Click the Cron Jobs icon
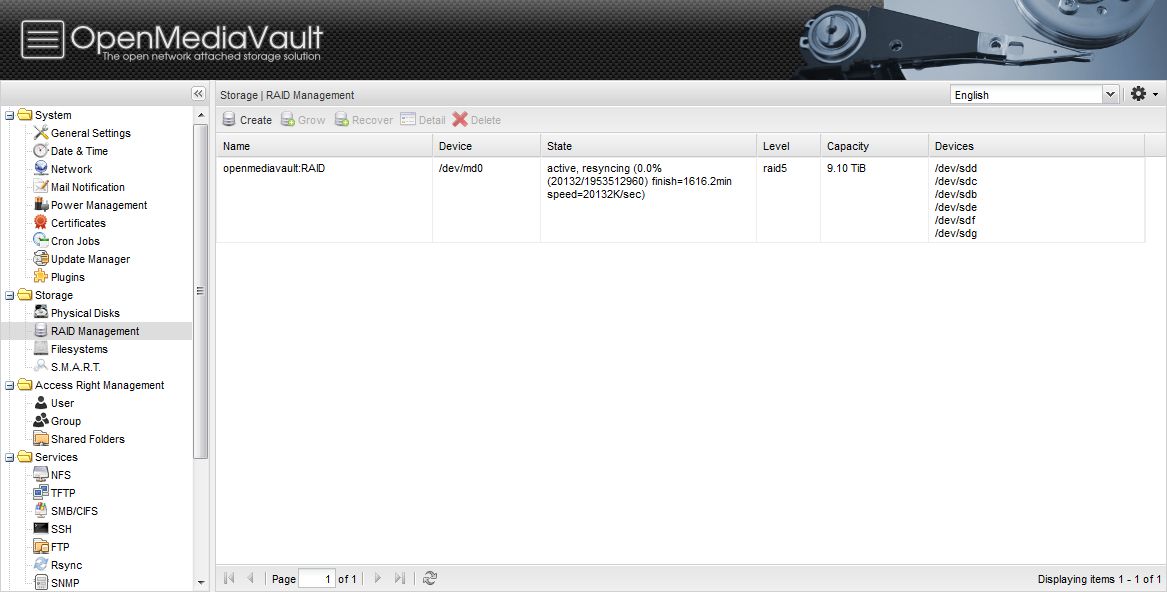The image size is (1167, 592). pos(41,241)
